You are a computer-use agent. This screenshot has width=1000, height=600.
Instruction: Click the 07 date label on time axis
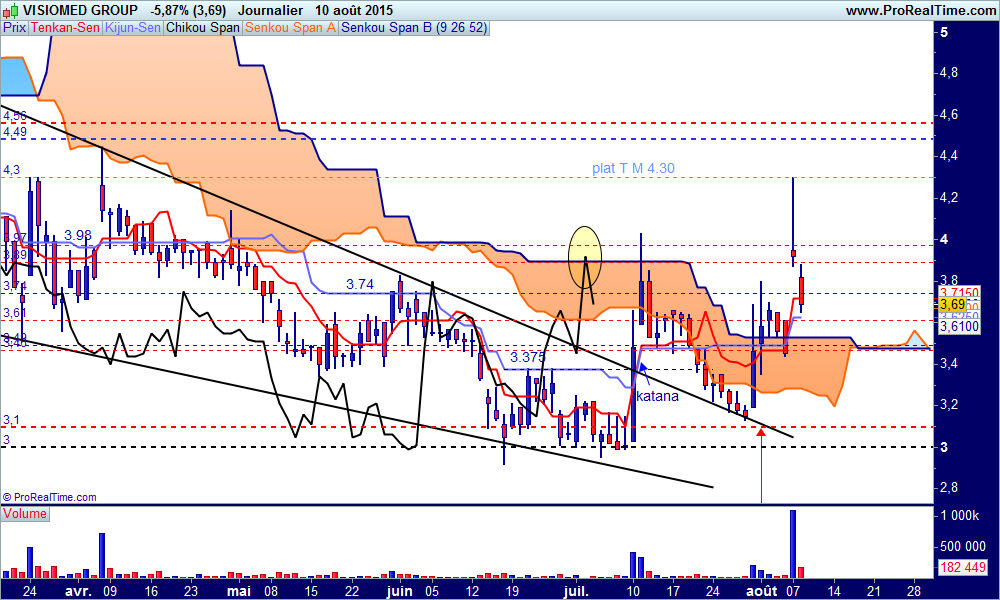793,590
